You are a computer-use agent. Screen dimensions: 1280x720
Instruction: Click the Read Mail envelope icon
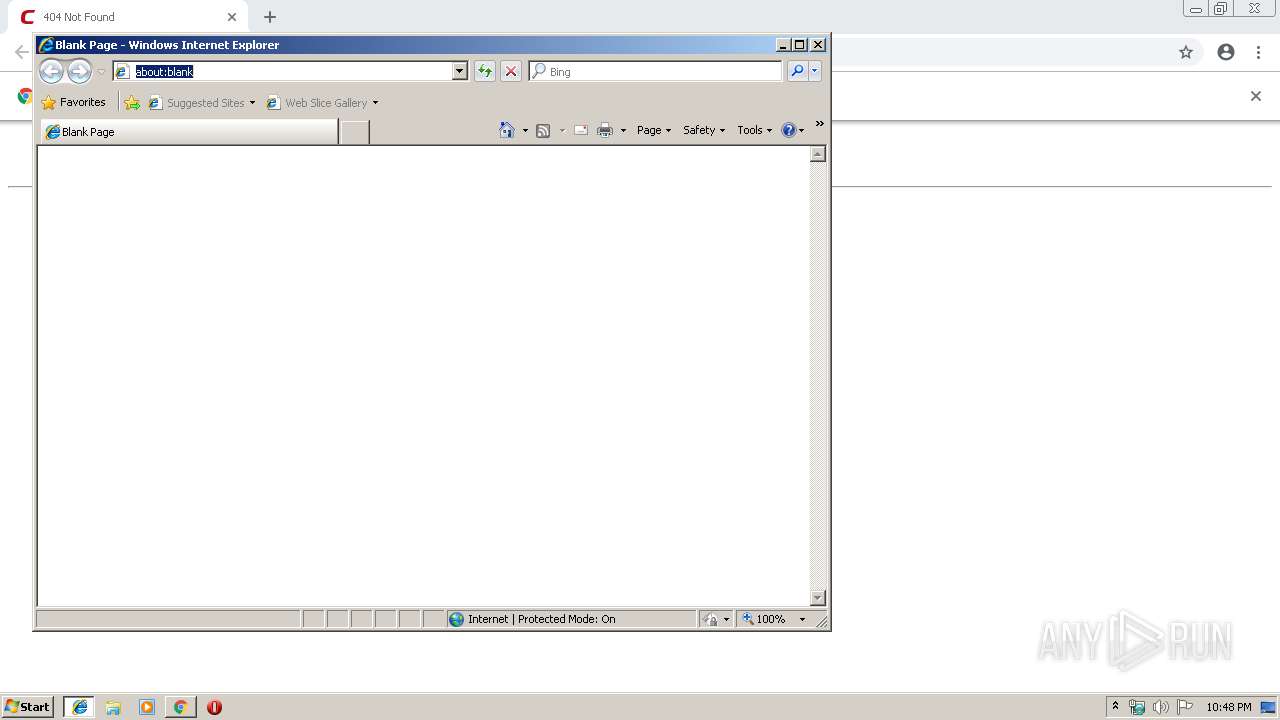point(580,130)
